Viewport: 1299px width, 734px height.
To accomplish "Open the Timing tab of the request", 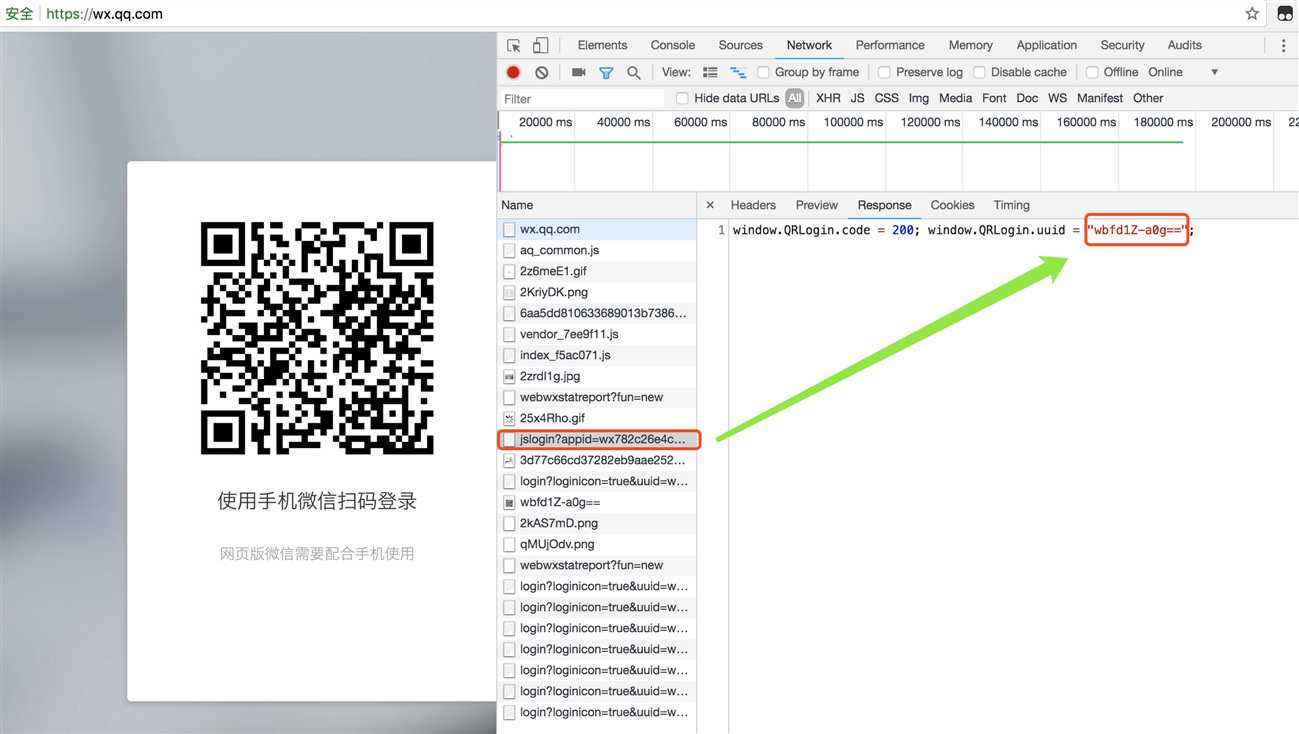I will (1012, 205).
